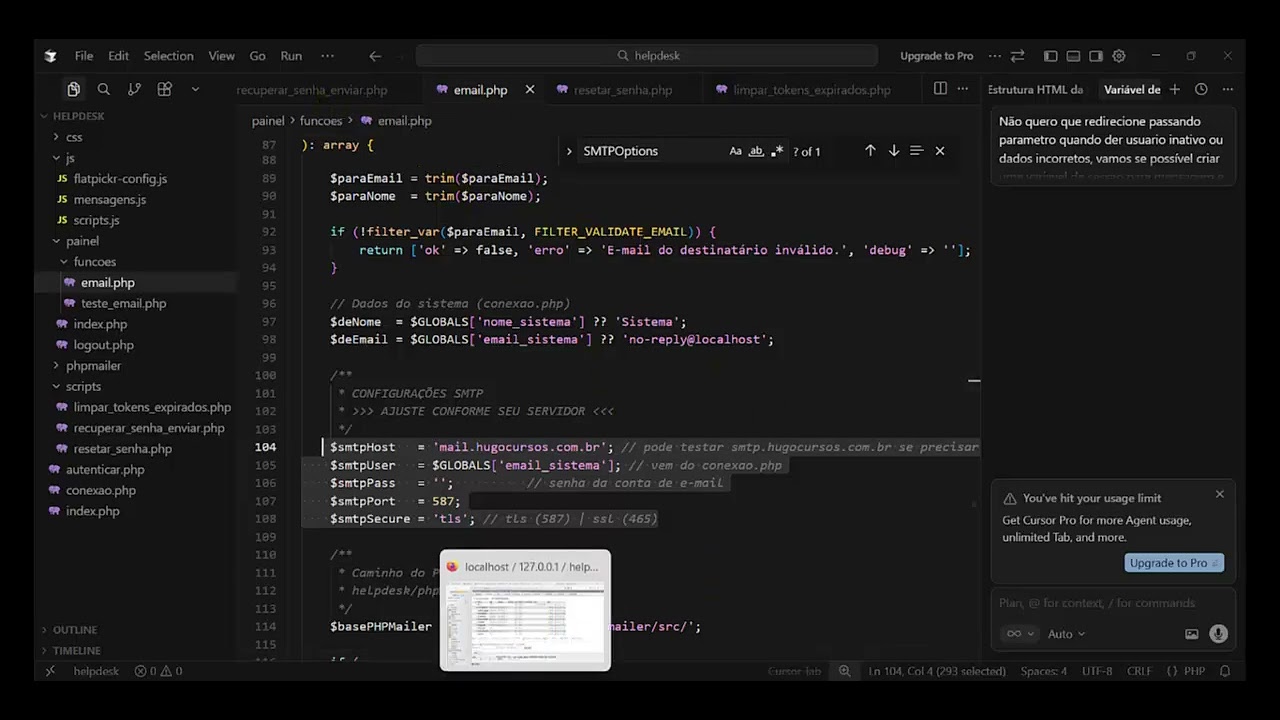
Task: Switch to resetar_senha.php editor tab
Action: tap(622, 90)
